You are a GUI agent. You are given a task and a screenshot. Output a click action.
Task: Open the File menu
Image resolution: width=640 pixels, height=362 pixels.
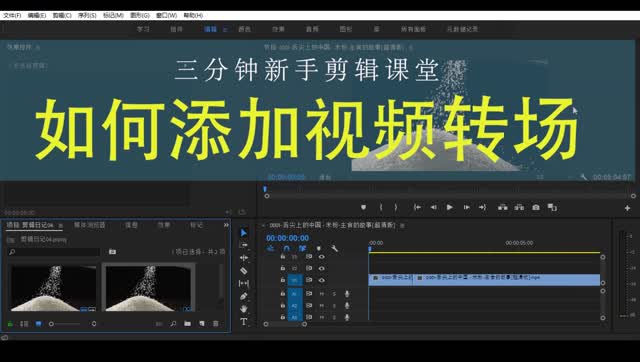pos(12,15)
